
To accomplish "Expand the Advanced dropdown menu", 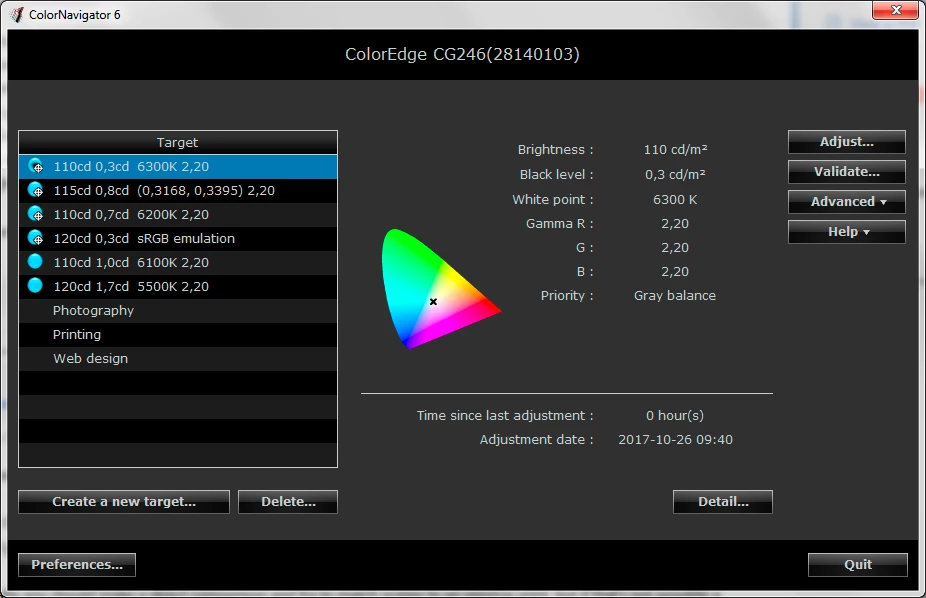I will pyautogui.click(x=846, y=202).
